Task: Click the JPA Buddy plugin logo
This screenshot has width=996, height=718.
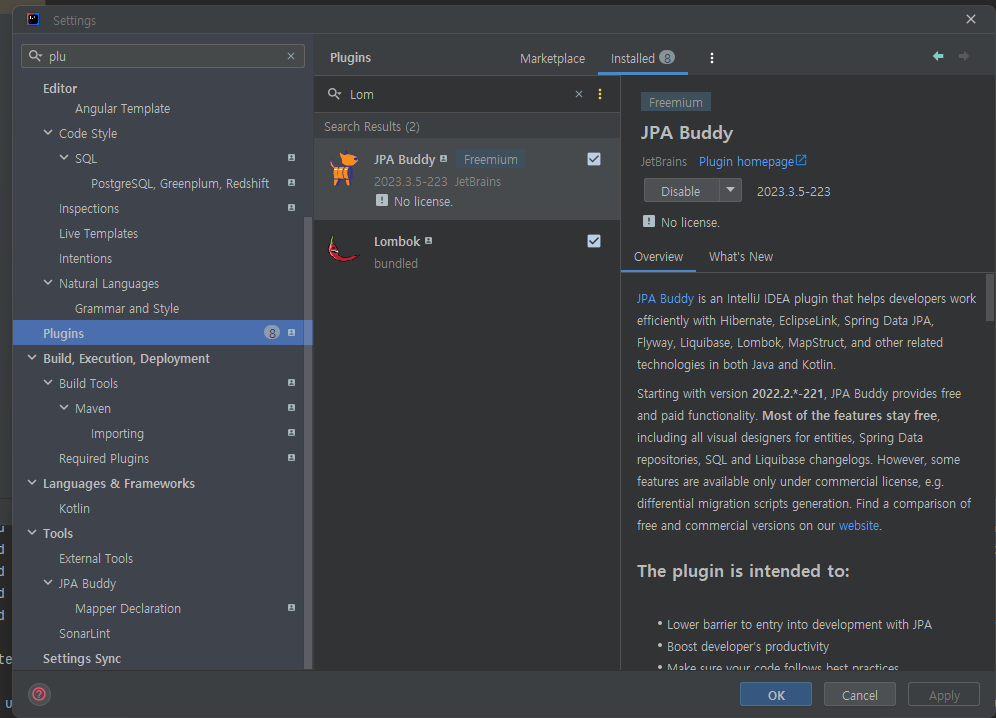Action: click(344, 169)
